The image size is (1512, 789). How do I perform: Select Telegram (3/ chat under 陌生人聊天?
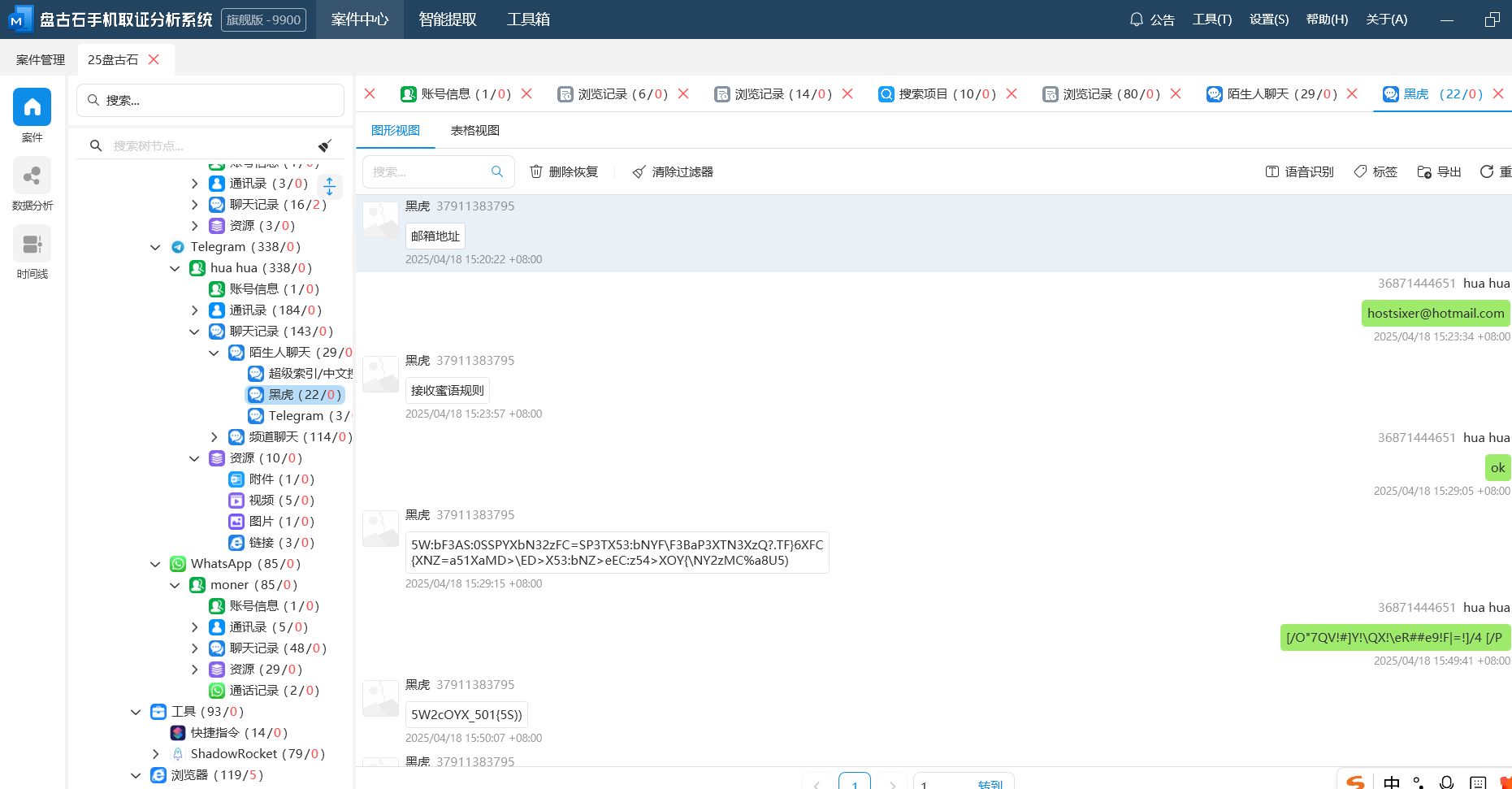pyautogui.click(x=299, y=416)
